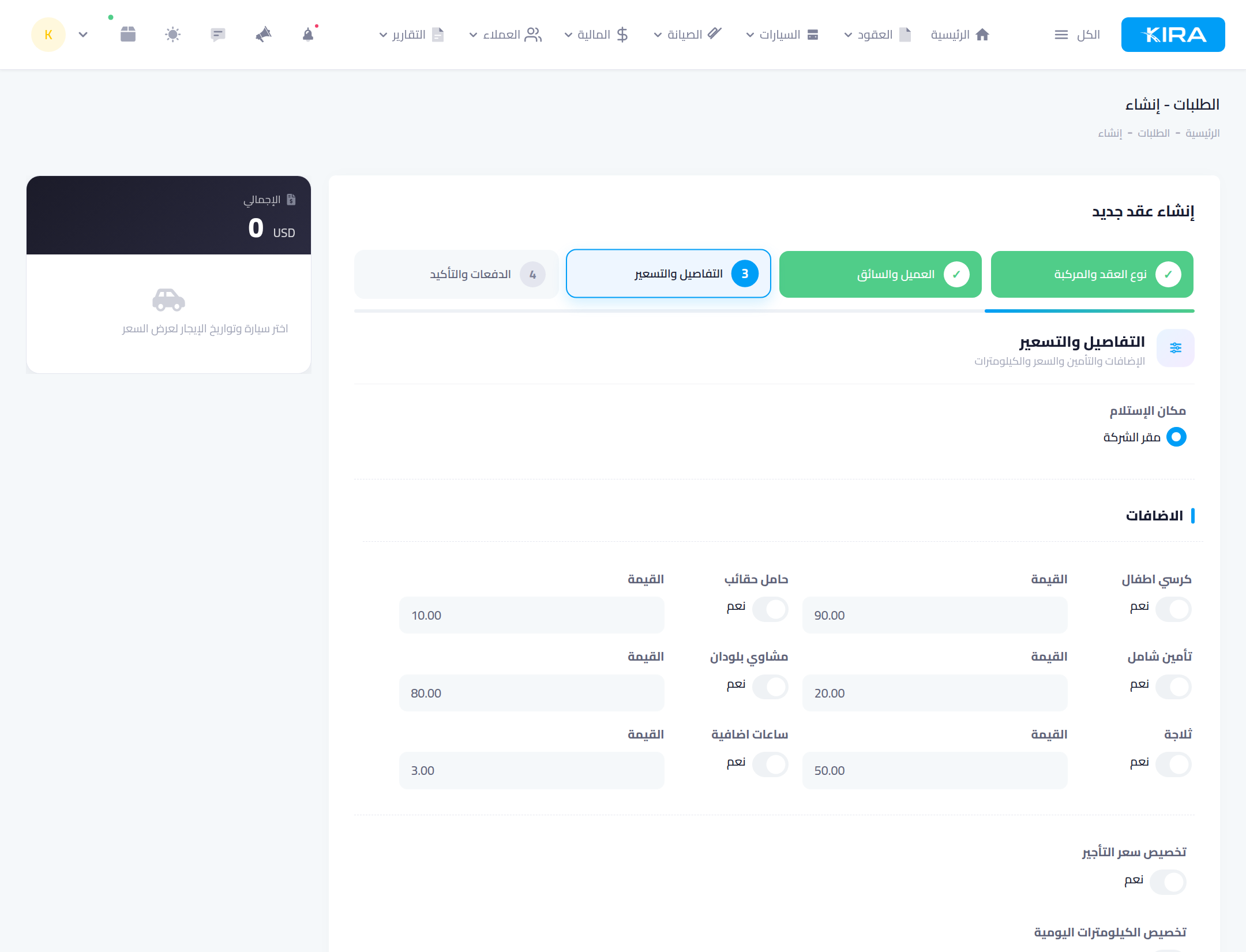
Task: Expand the السيارات menu chevron
Action: (x=750, y=35)
